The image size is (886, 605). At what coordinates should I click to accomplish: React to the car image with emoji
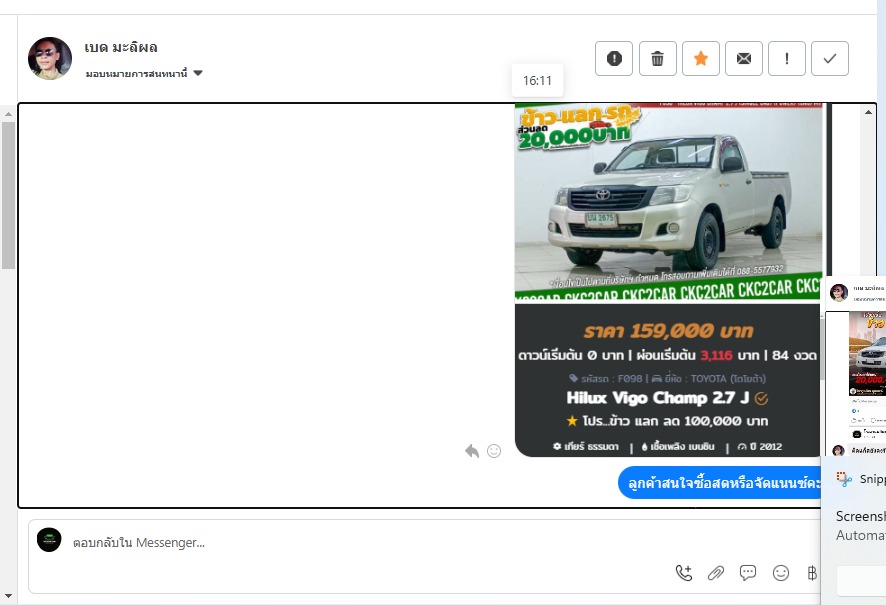coord(494,451)
